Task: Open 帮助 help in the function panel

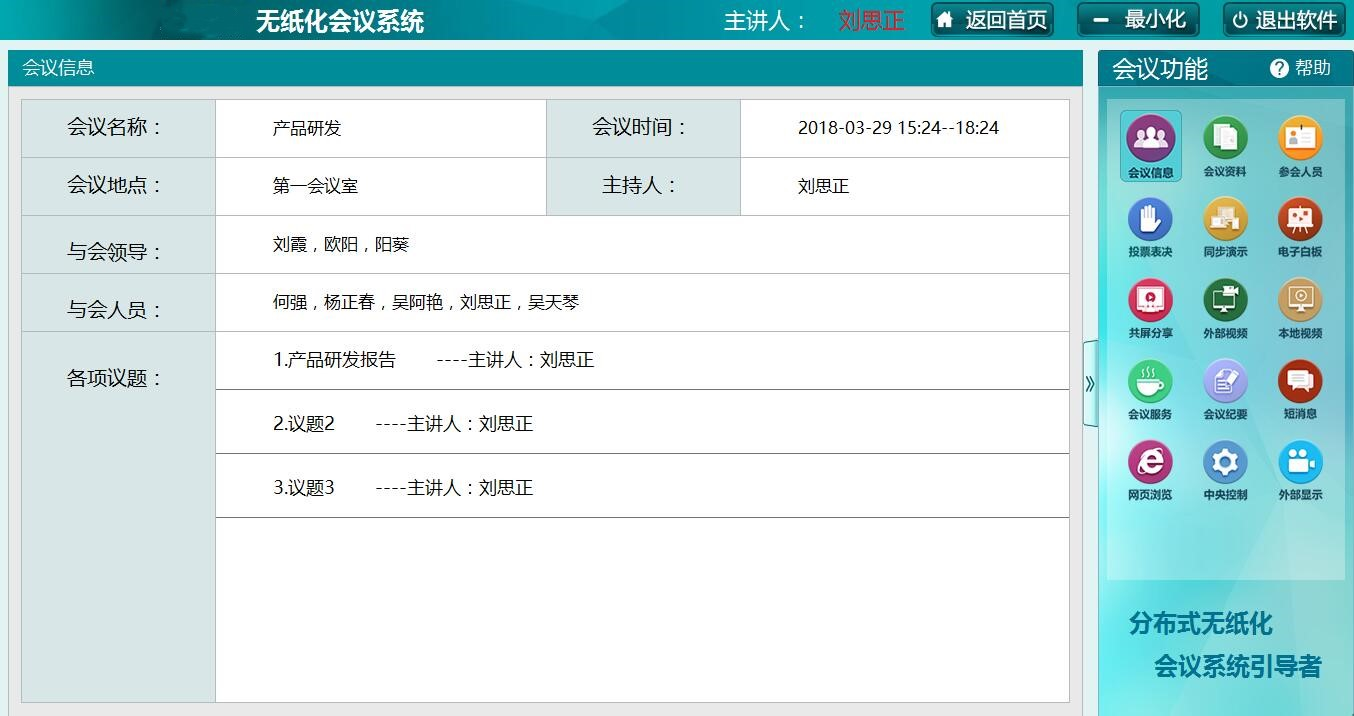Action: (1300, 68)
